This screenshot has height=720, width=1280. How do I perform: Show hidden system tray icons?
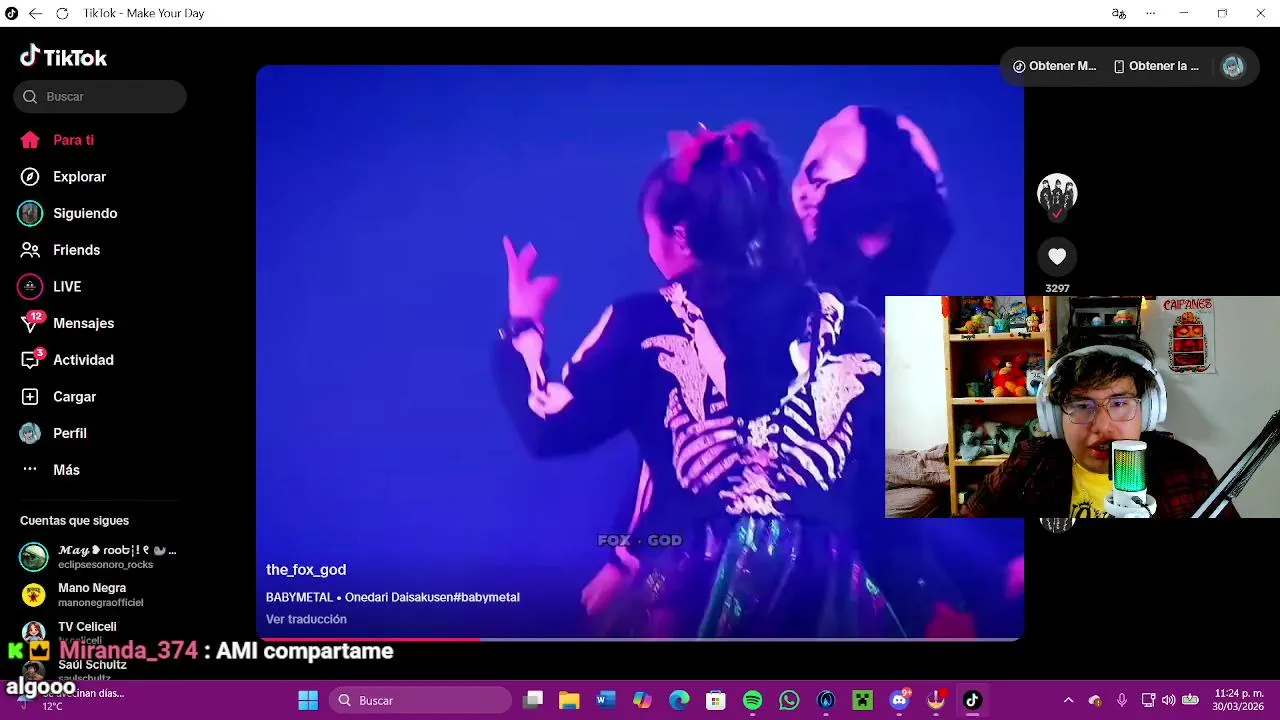[x=1068, y=700]
